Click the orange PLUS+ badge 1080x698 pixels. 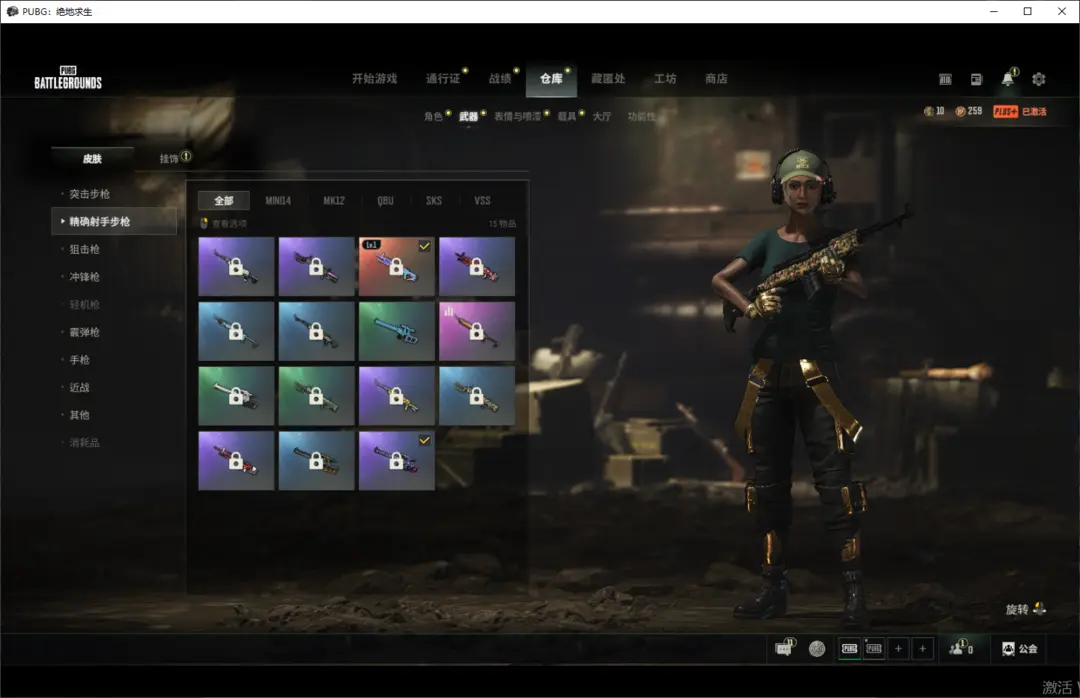pyautogui.click(x=1006, y=112)
